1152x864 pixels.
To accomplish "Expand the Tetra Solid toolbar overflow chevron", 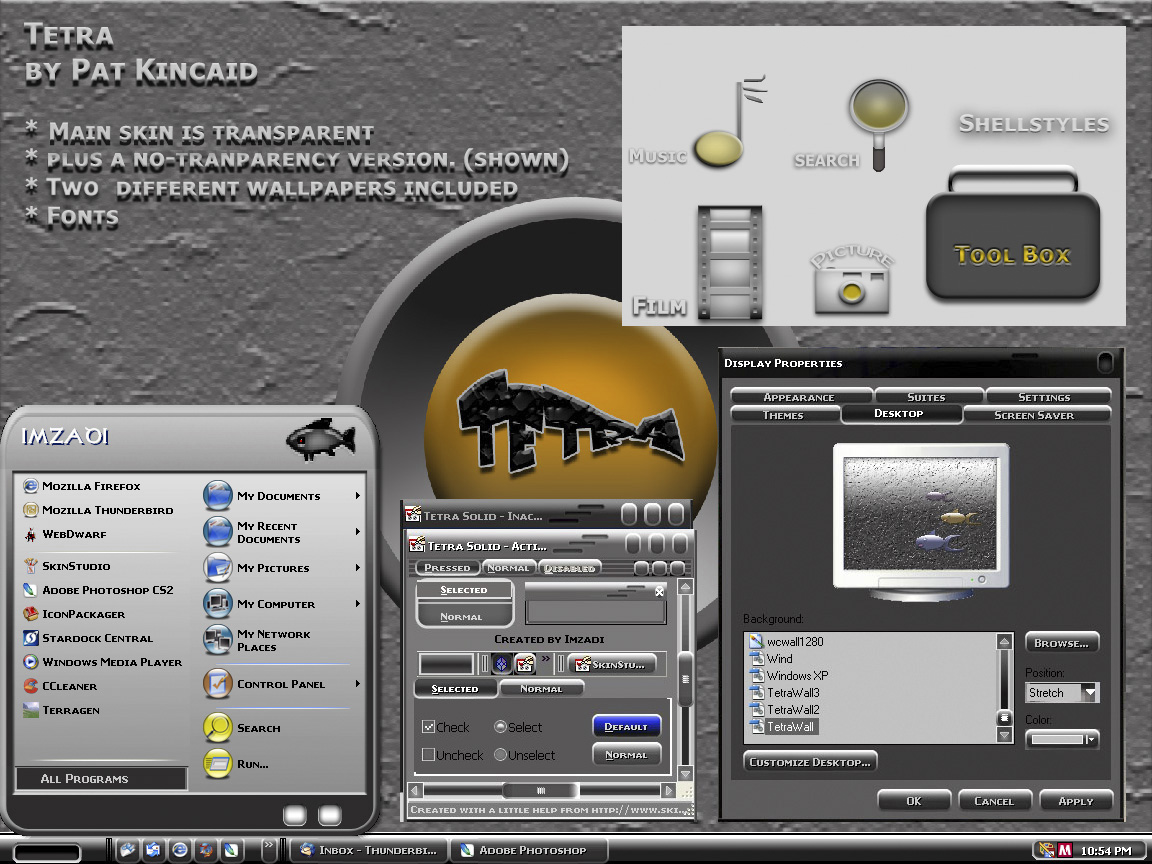I will click(546, 659).
